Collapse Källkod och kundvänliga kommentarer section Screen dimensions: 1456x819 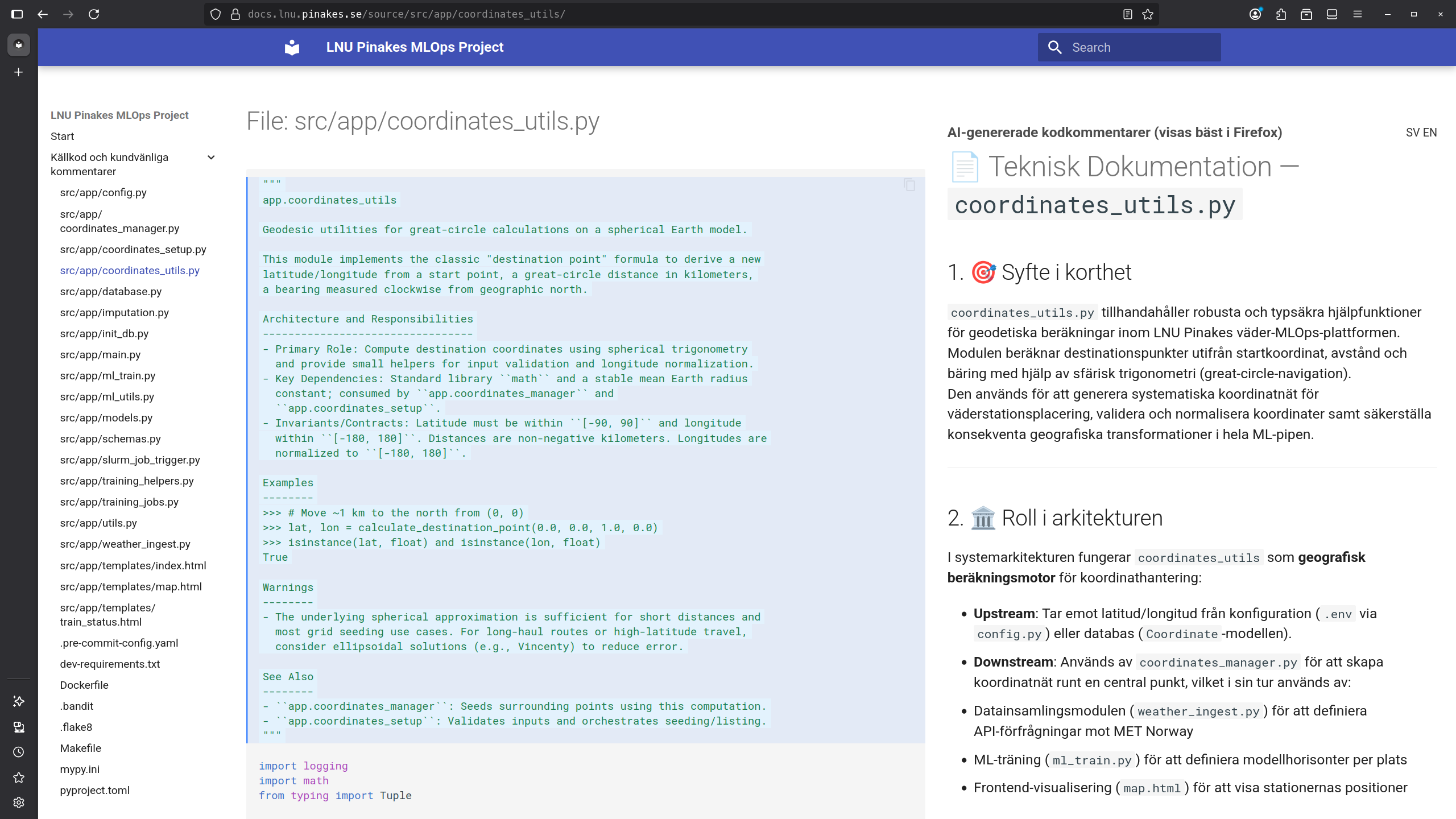coord(211,158)
